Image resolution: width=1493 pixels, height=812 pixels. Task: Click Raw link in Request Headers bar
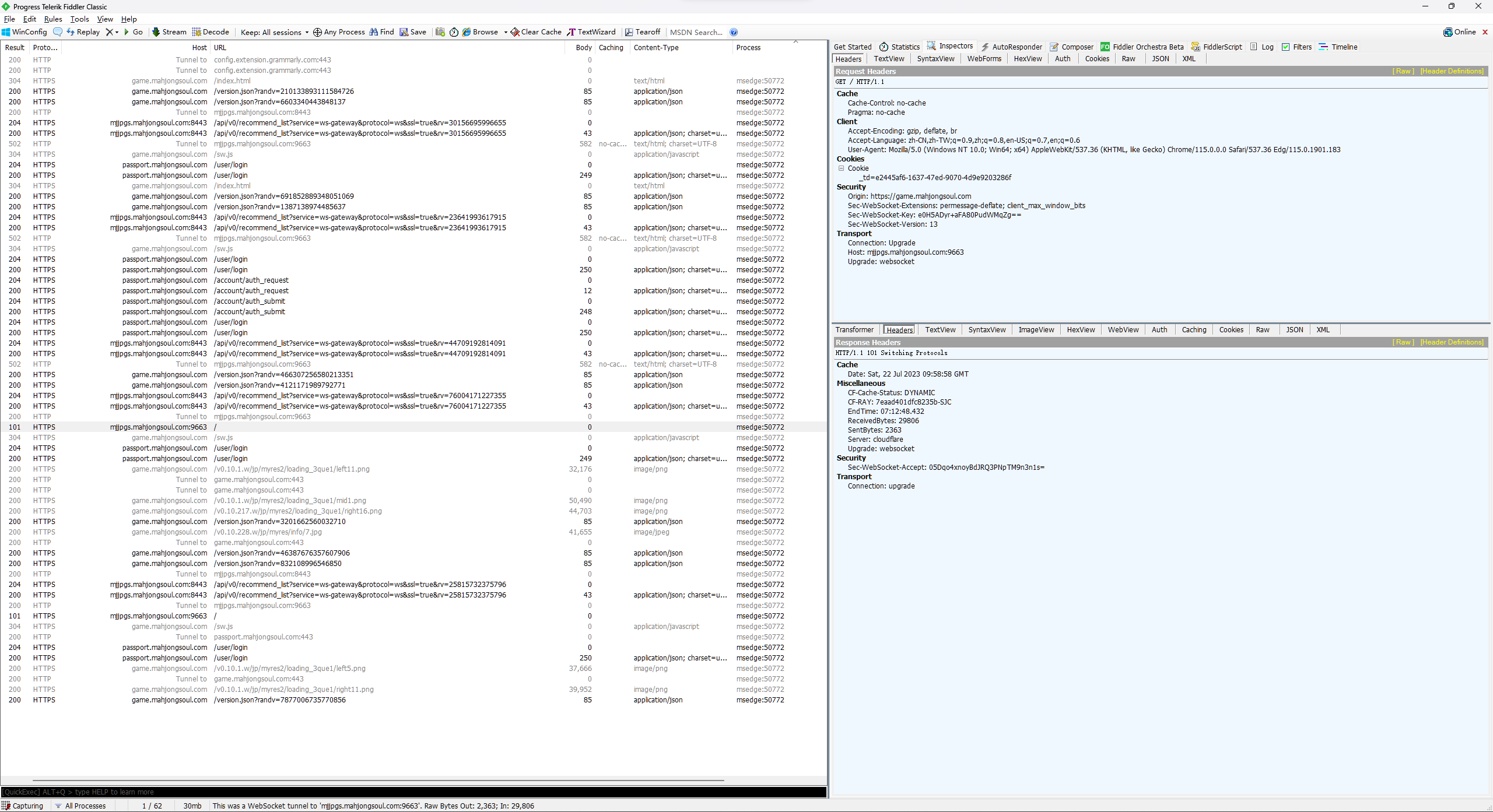(x=1403, y=71)
